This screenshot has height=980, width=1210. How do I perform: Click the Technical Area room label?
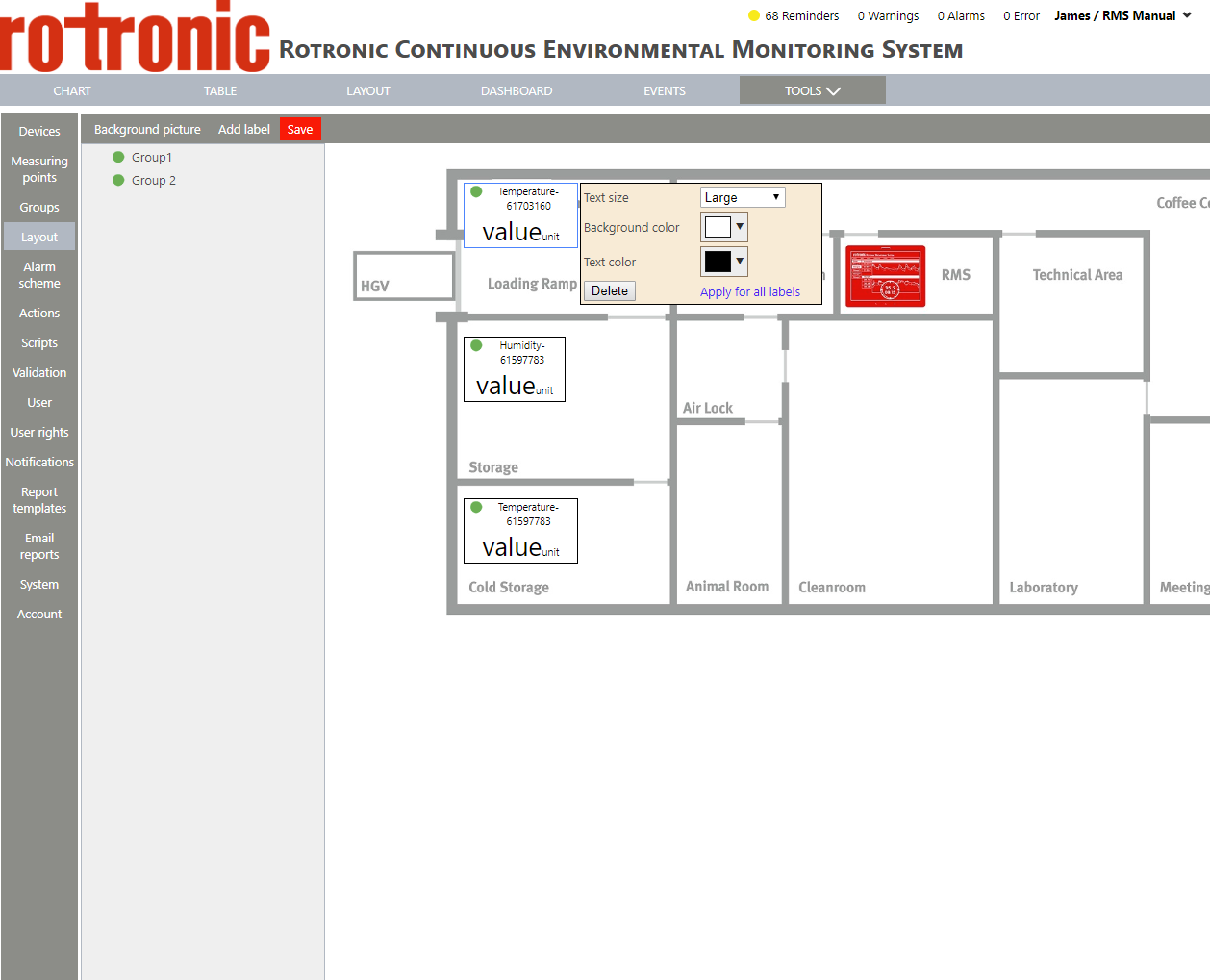pyautogui.click(x=1077, y=274)
